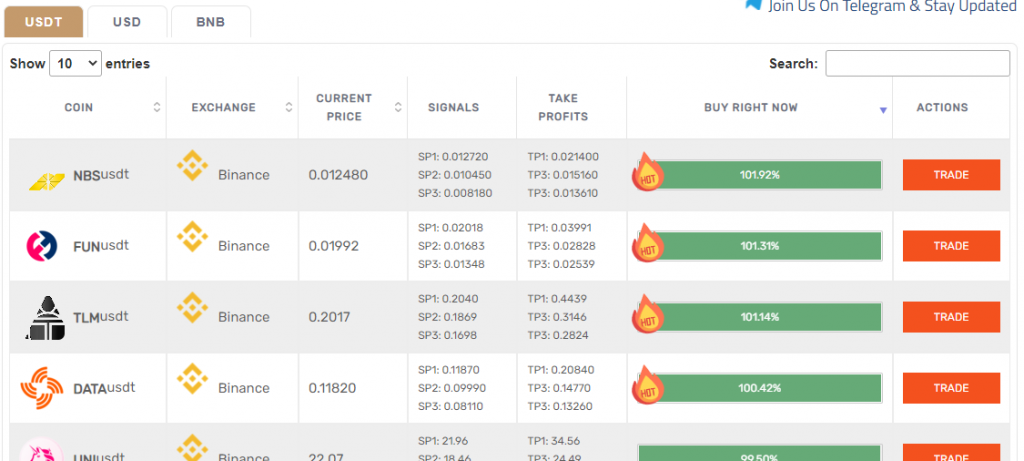Click the DATA coin logo icon
1024x461 pixels.
click(43, 388)
